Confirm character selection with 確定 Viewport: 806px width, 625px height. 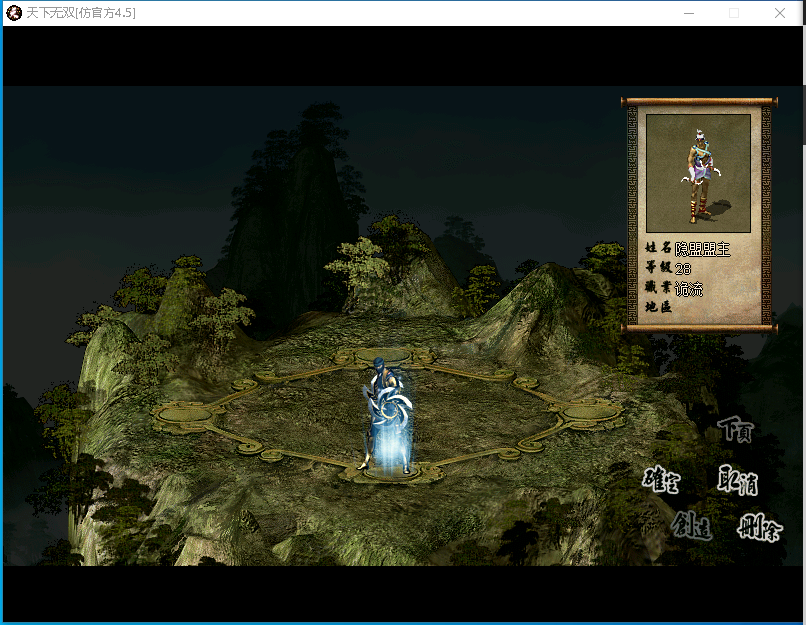[x=661, y=482]
